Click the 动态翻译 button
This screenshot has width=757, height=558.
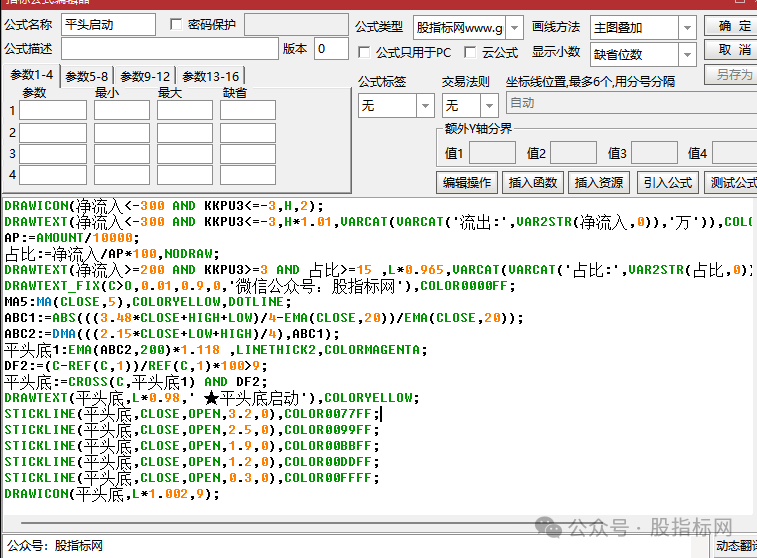tap(735, 546)
